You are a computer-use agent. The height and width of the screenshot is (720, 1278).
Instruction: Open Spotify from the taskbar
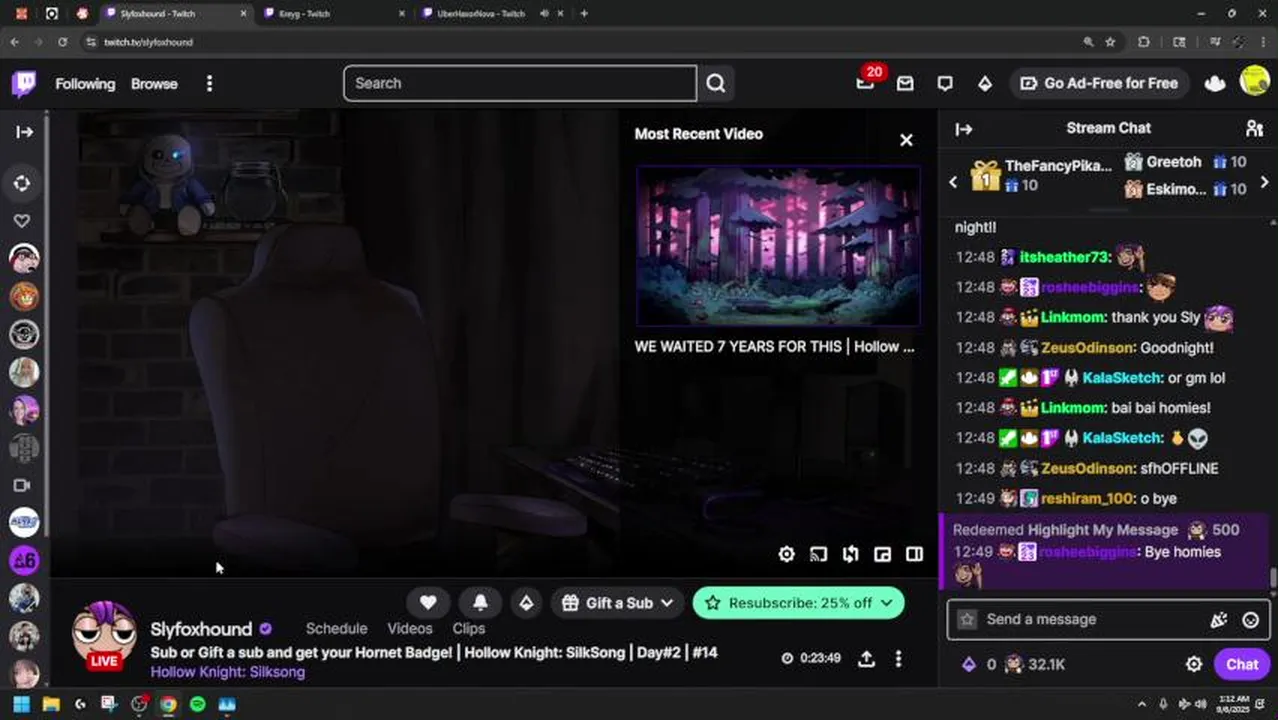[198, 704]
